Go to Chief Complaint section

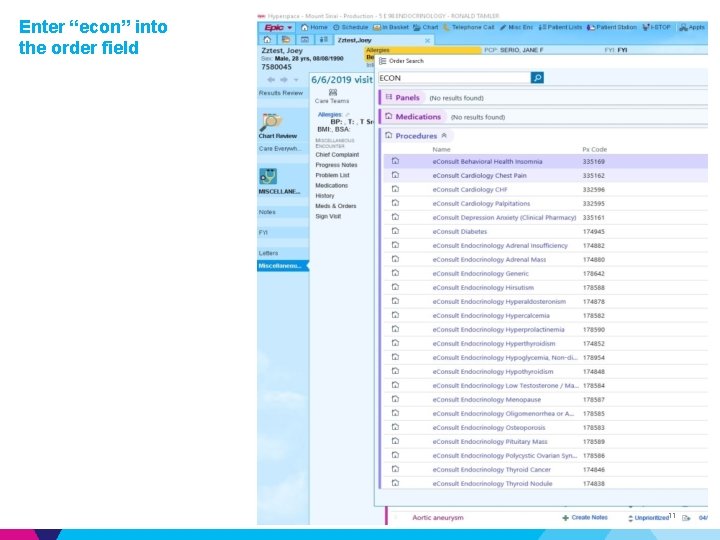click(x=337, y=155)
